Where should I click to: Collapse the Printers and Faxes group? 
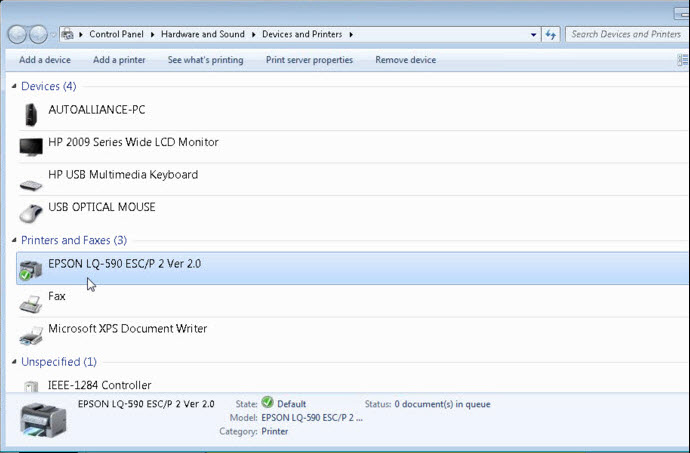point(14,241)
